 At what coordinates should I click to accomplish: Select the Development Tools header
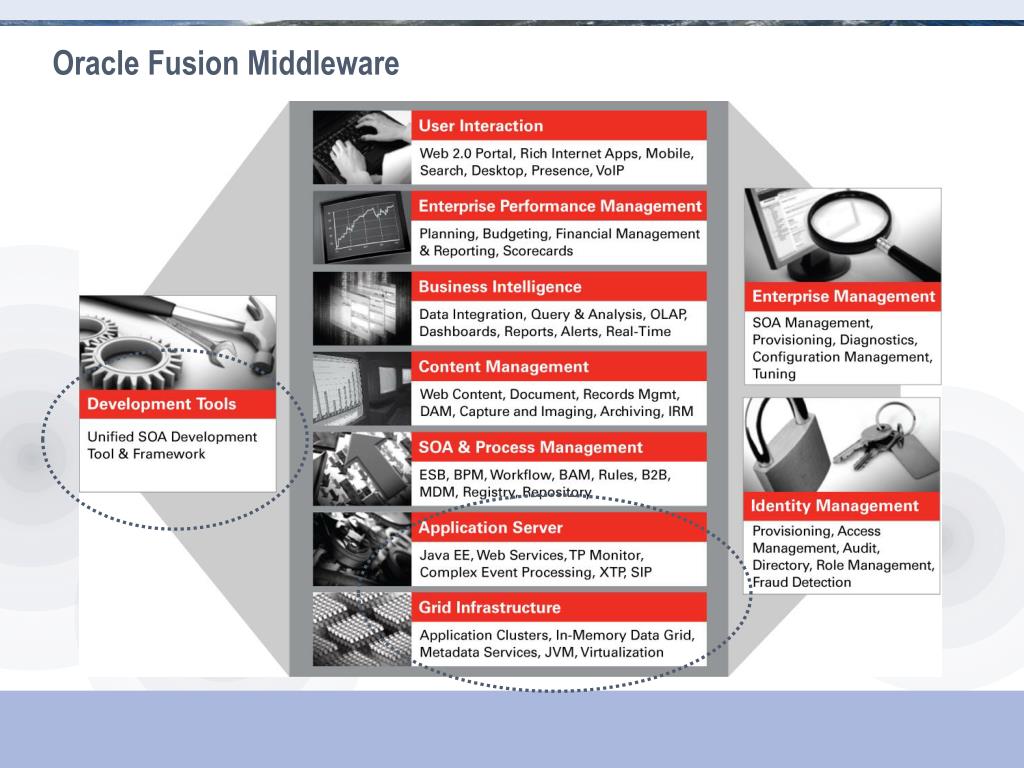(x=178, y=404)
